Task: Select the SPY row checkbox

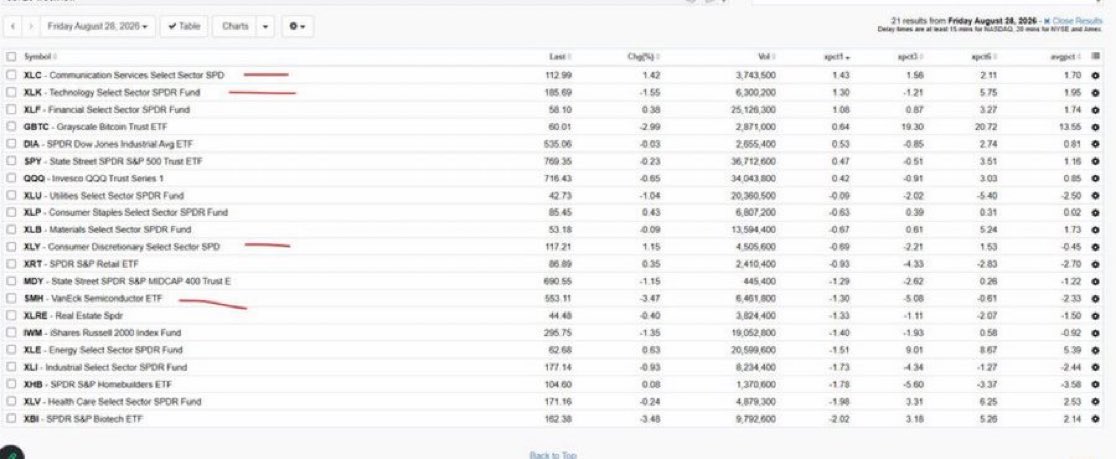Action: click(x=11, y=162)
